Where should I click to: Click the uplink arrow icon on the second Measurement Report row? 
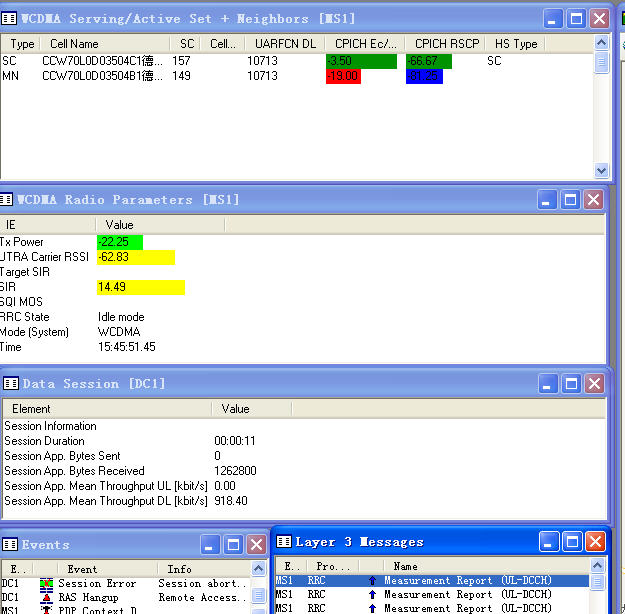pos(372,594)
